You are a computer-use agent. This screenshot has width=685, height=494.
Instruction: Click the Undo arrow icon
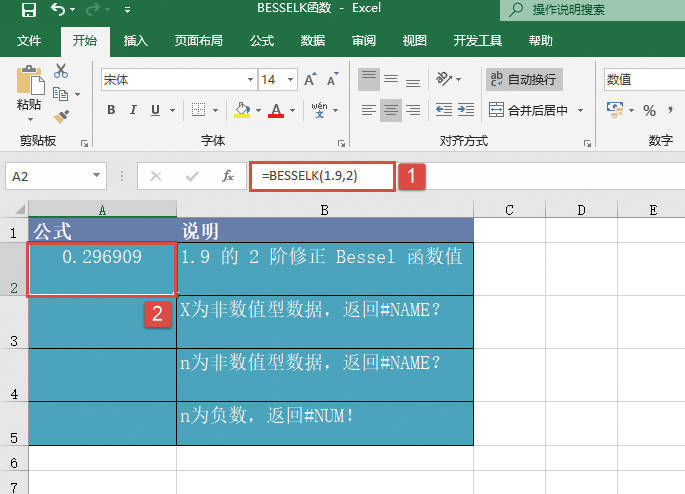pyautogui.click(x=59, y=11)
